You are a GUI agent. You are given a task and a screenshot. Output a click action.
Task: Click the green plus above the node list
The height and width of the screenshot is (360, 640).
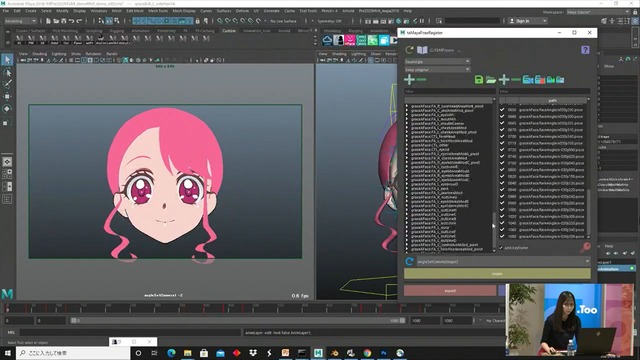[409, 80]
